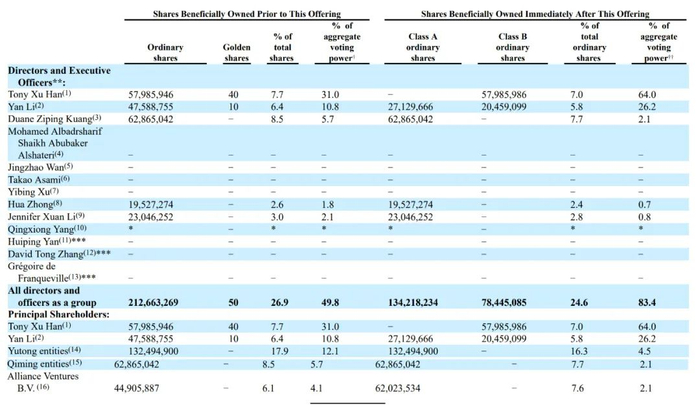This screenshot has height=407, width=700.
Task: Click the 62,023,534 Alliance Ventures Class A cell
Action: 398,388
